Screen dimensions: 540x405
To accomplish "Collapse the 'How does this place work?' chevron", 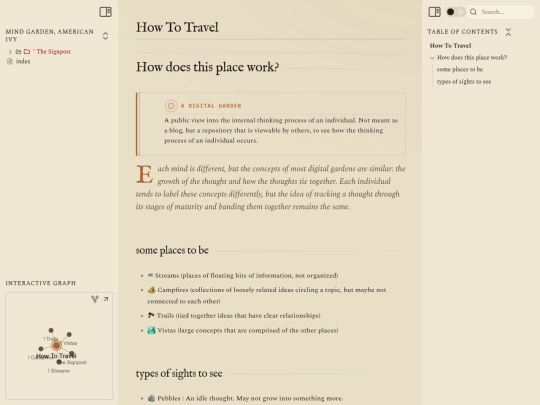I will (432, 58).
